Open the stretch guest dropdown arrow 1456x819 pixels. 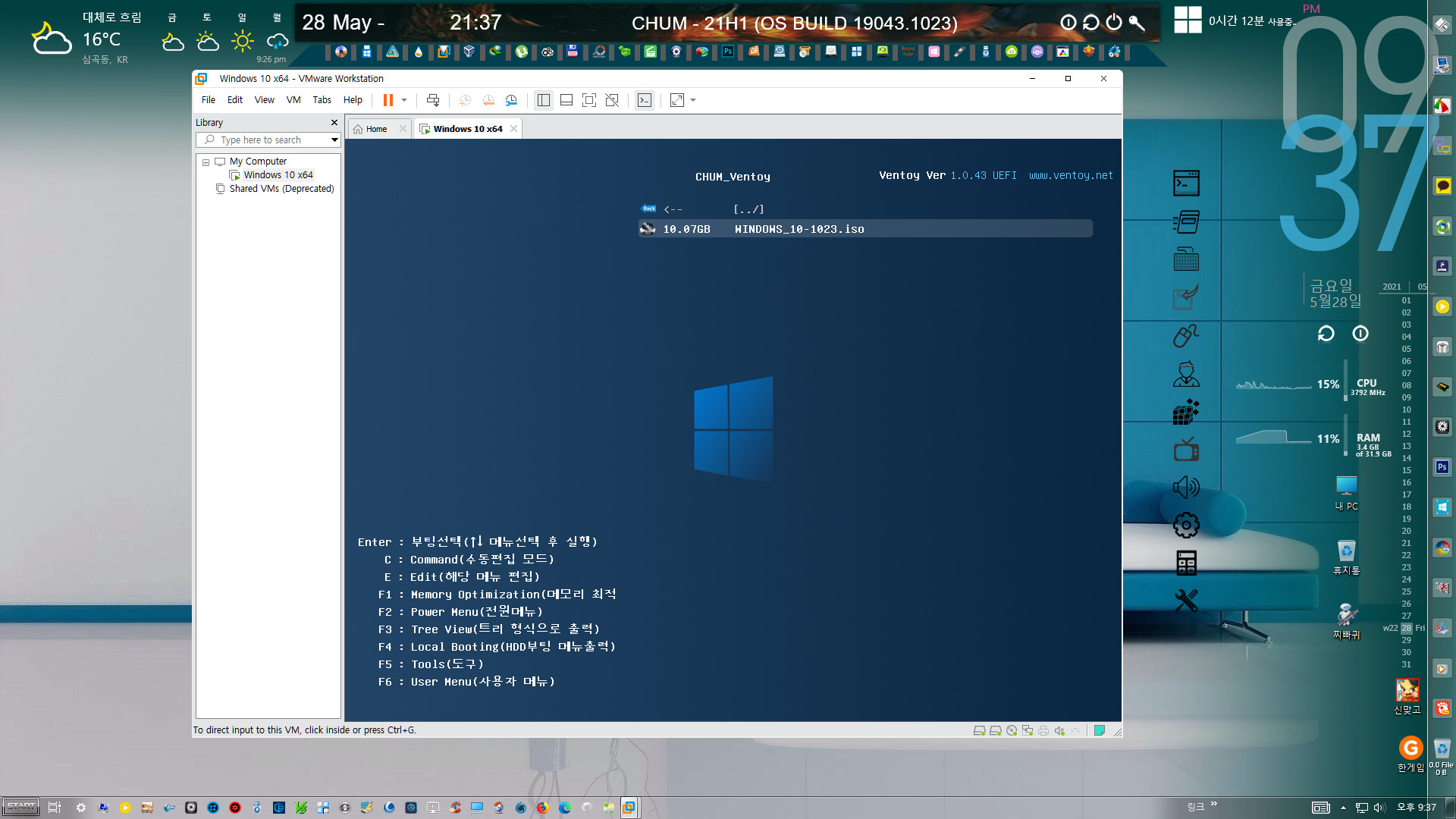[693, 100]
